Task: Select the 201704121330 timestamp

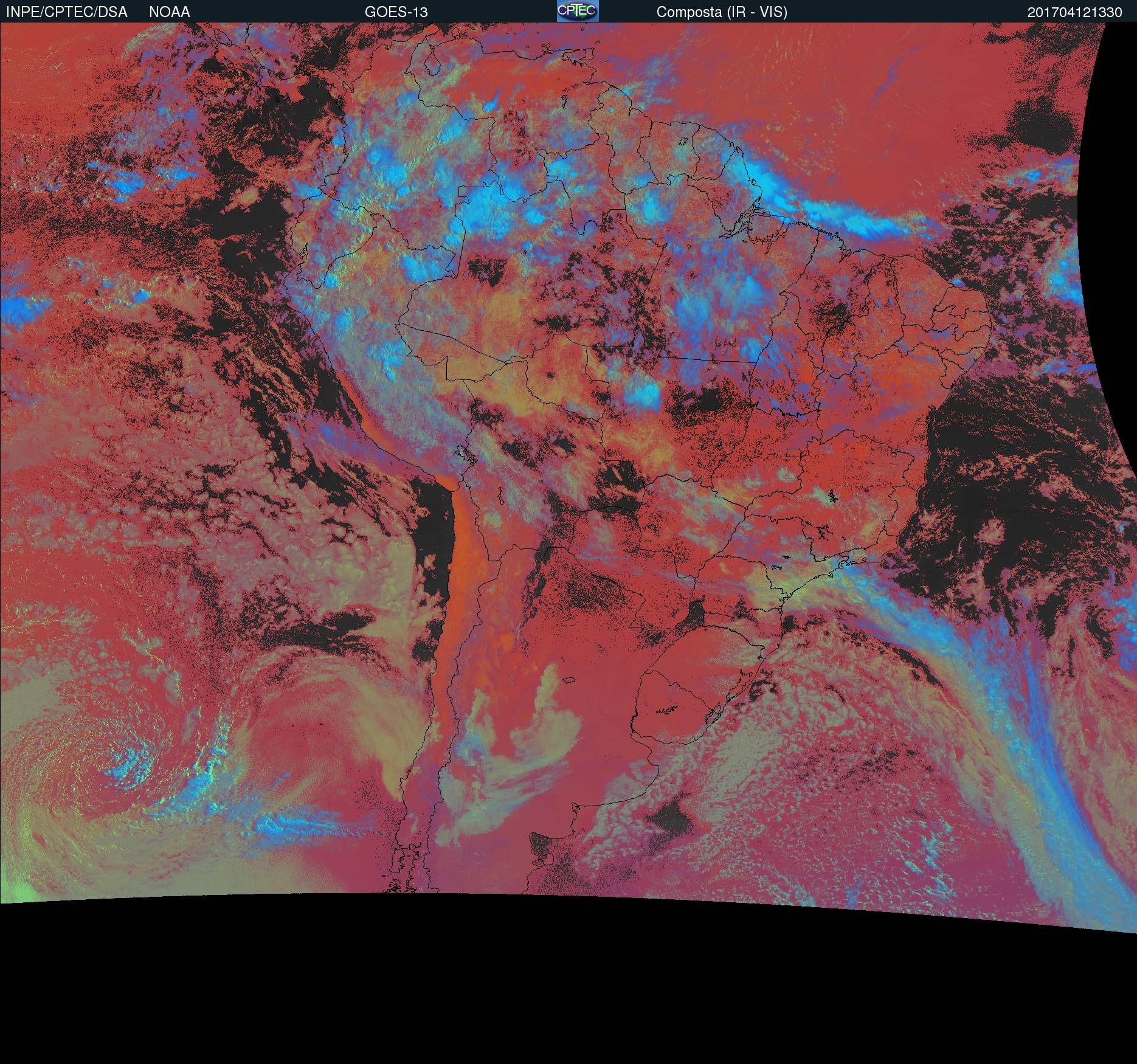Action: 1075,12
